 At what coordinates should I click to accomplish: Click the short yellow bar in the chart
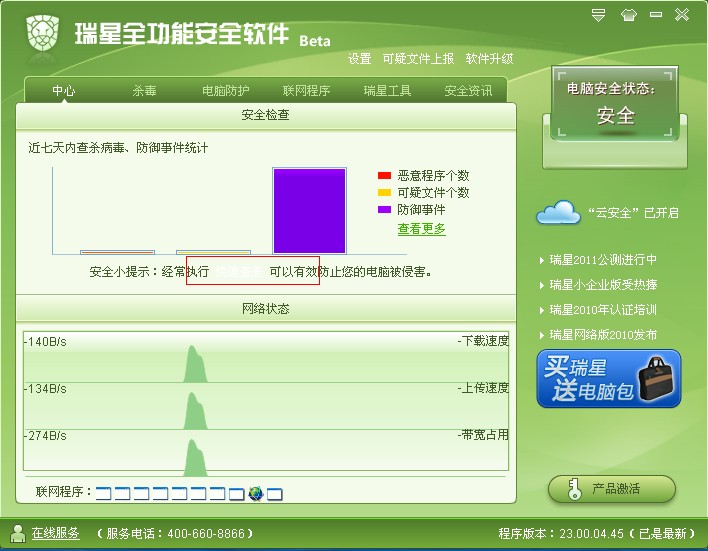tap(213, 252)
